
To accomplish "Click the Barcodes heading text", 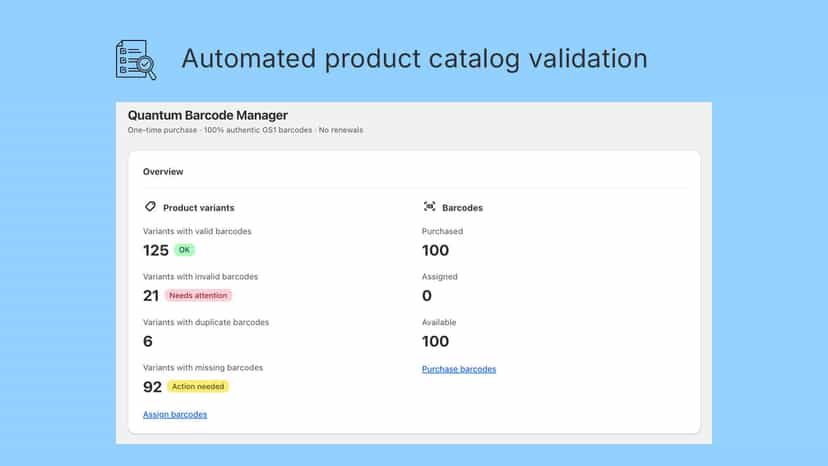I will coord(463,208).
